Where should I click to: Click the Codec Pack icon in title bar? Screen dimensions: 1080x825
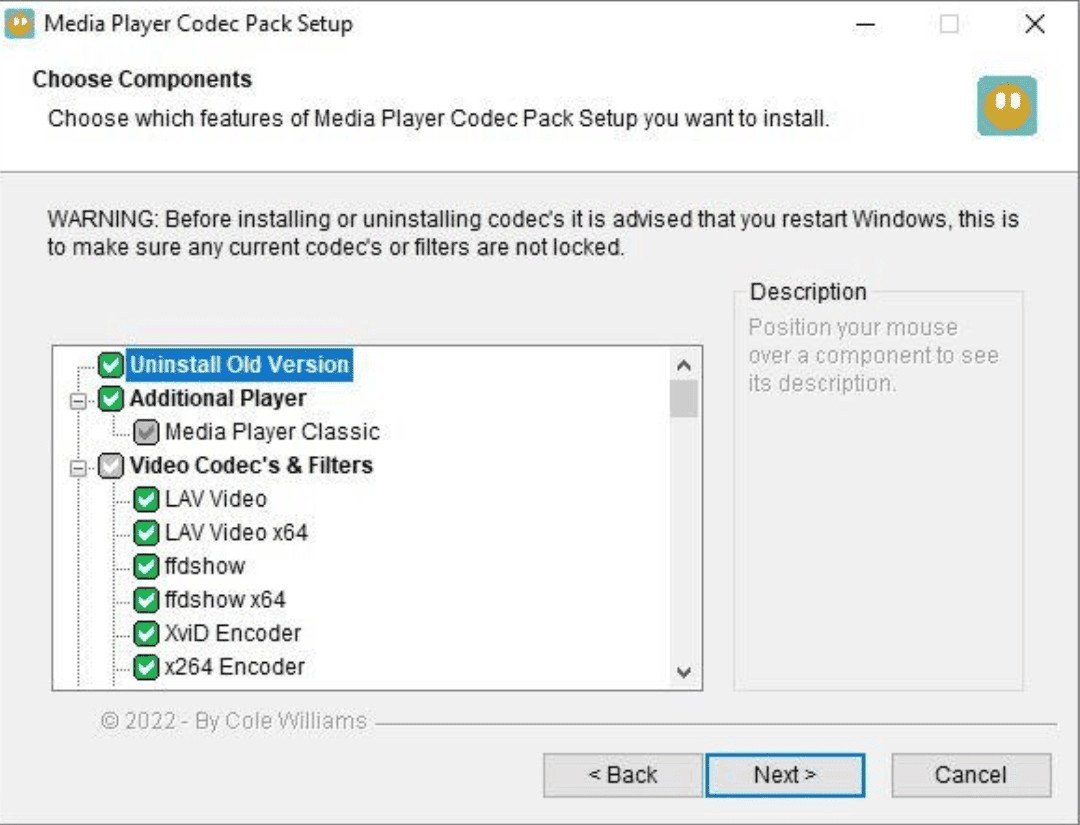point(20,23)
